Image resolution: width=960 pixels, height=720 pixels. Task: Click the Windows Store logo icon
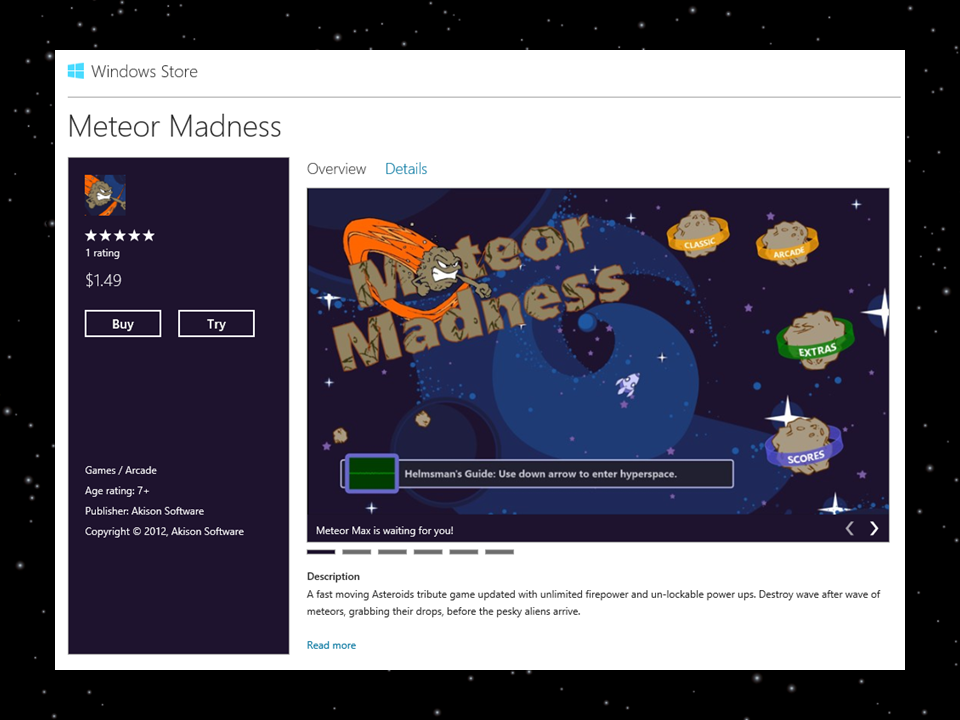click(x=76, y=71)
